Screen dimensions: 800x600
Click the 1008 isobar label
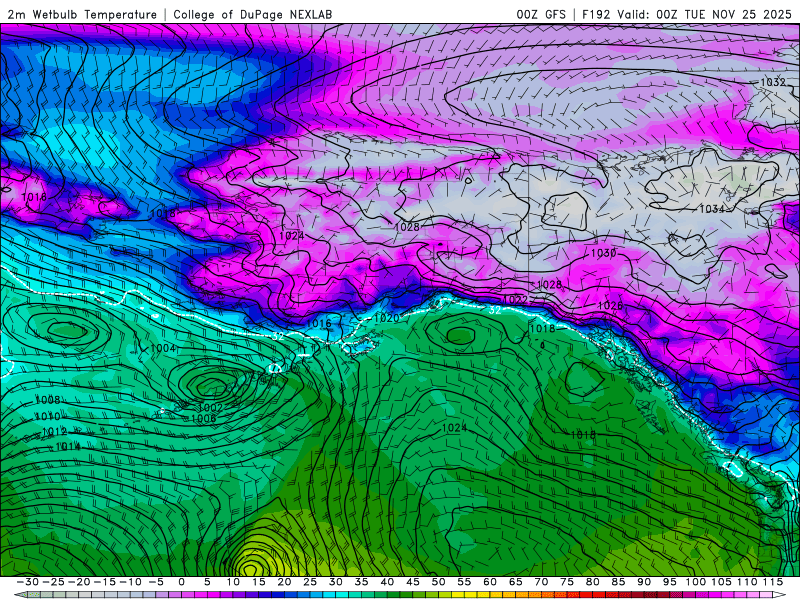pos(48,400)
